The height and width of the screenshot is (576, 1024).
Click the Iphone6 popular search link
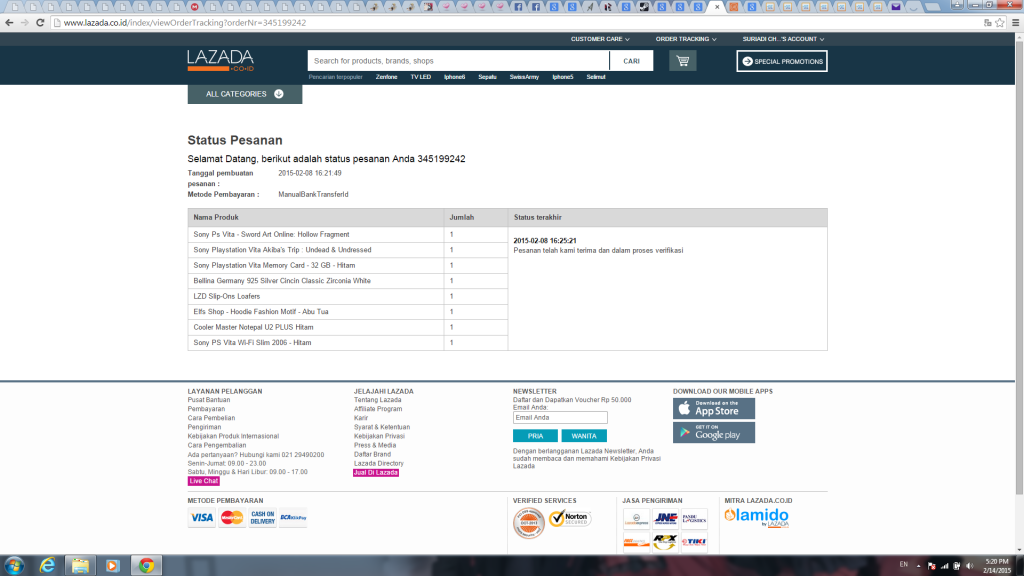(455, 77)
